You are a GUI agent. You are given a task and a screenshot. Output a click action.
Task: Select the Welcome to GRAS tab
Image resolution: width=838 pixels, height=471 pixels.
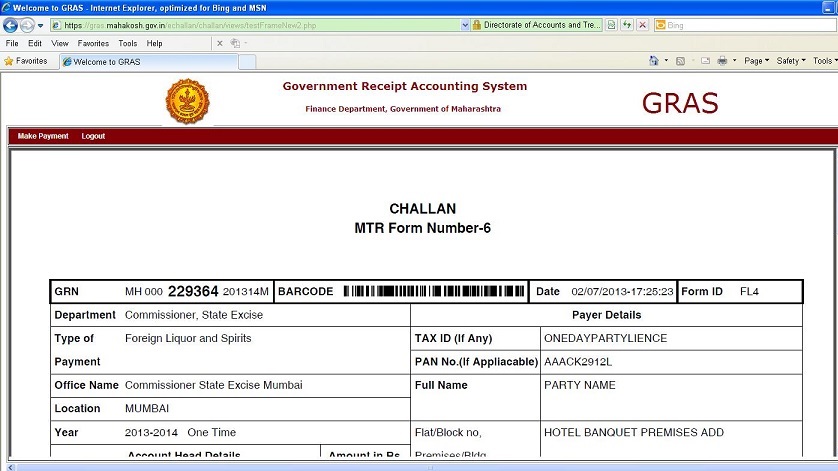(149, 62)
